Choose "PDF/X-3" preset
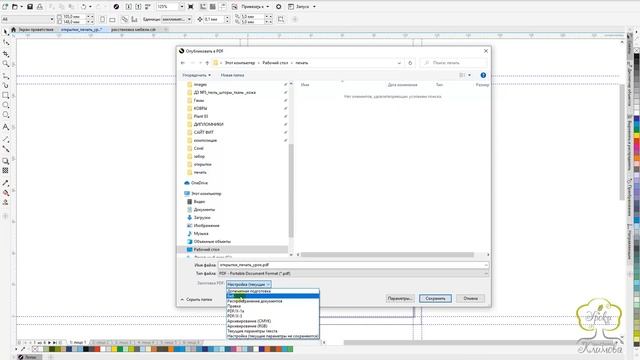The width and height of the screenshot is (640, 360). click(273, 316)
